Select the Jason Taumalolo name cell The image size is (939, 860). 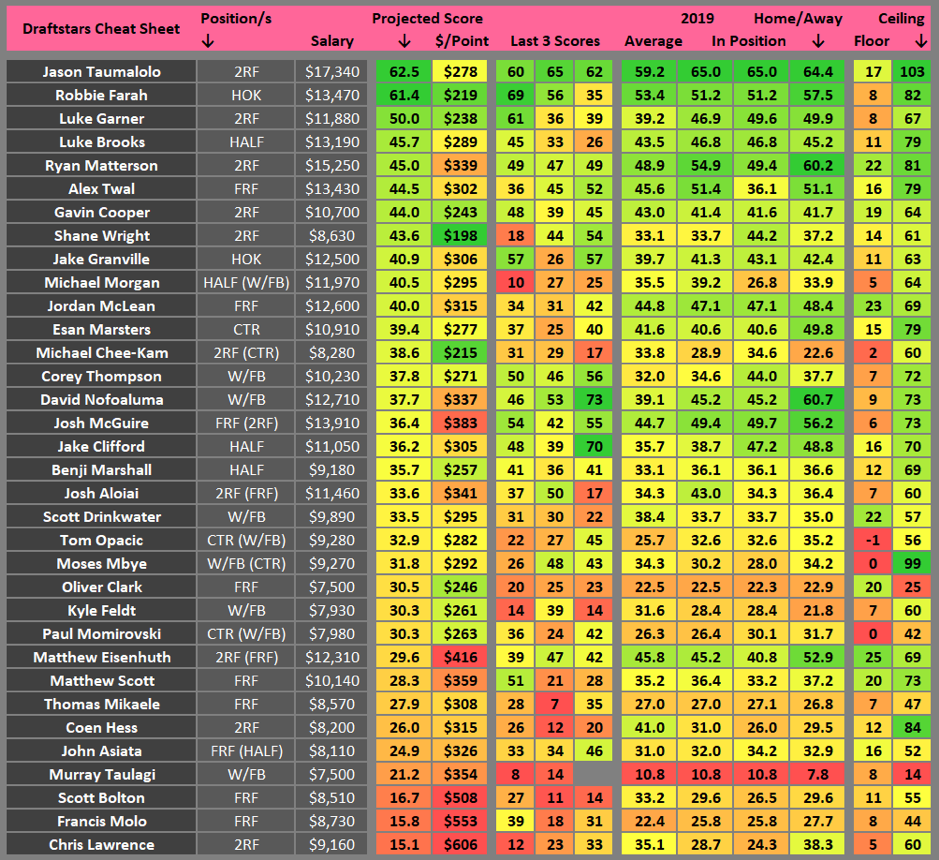[101, 72]
